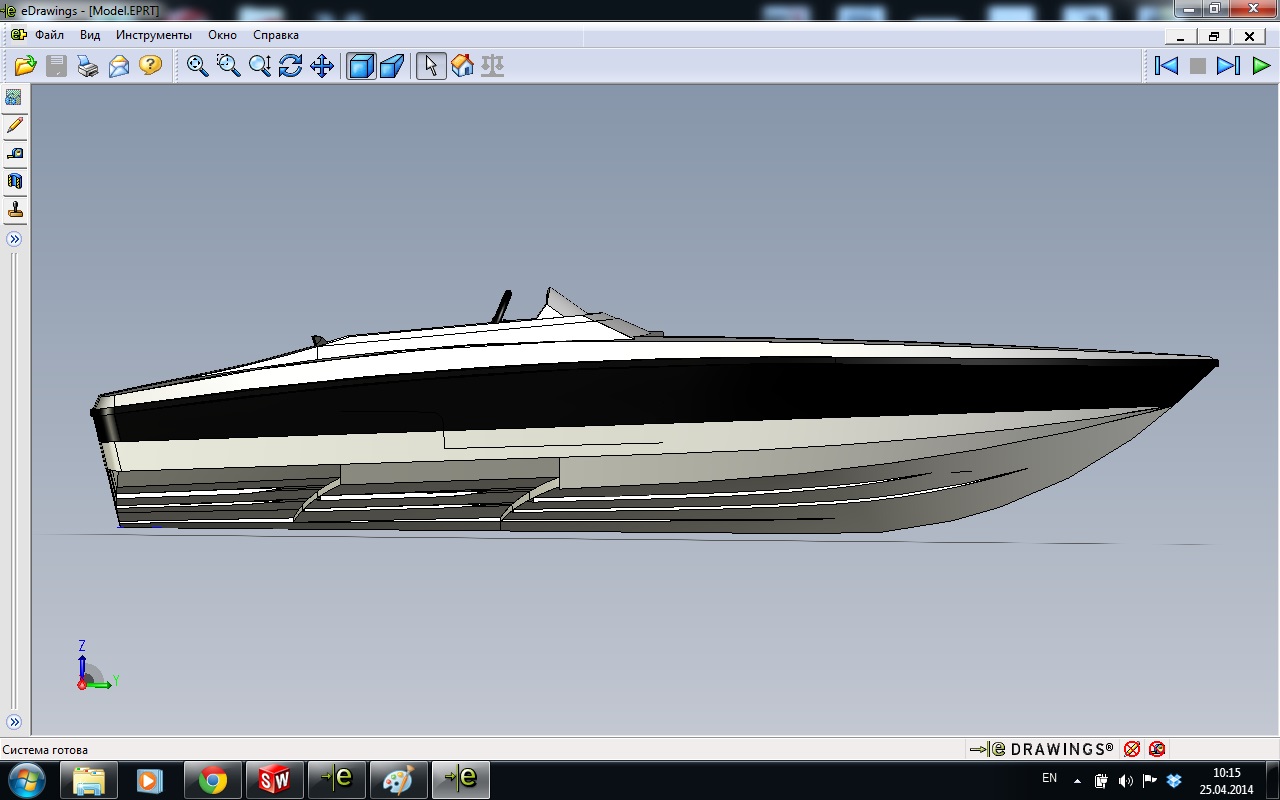Open the Stamps tool in sidebar

(x=15, y=210)
